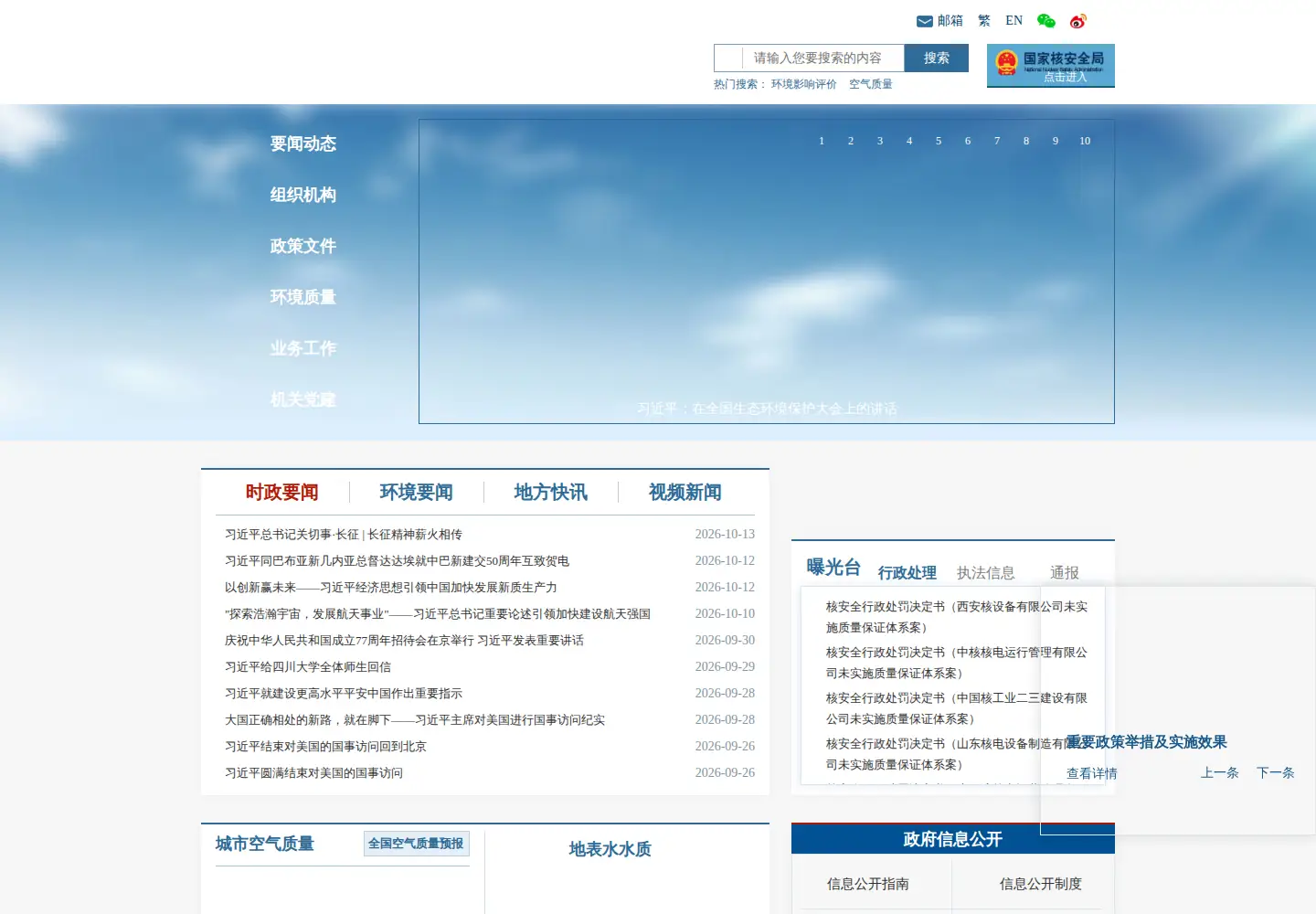
Task: Open 全国空气质量预报 button
Action: 417,844
